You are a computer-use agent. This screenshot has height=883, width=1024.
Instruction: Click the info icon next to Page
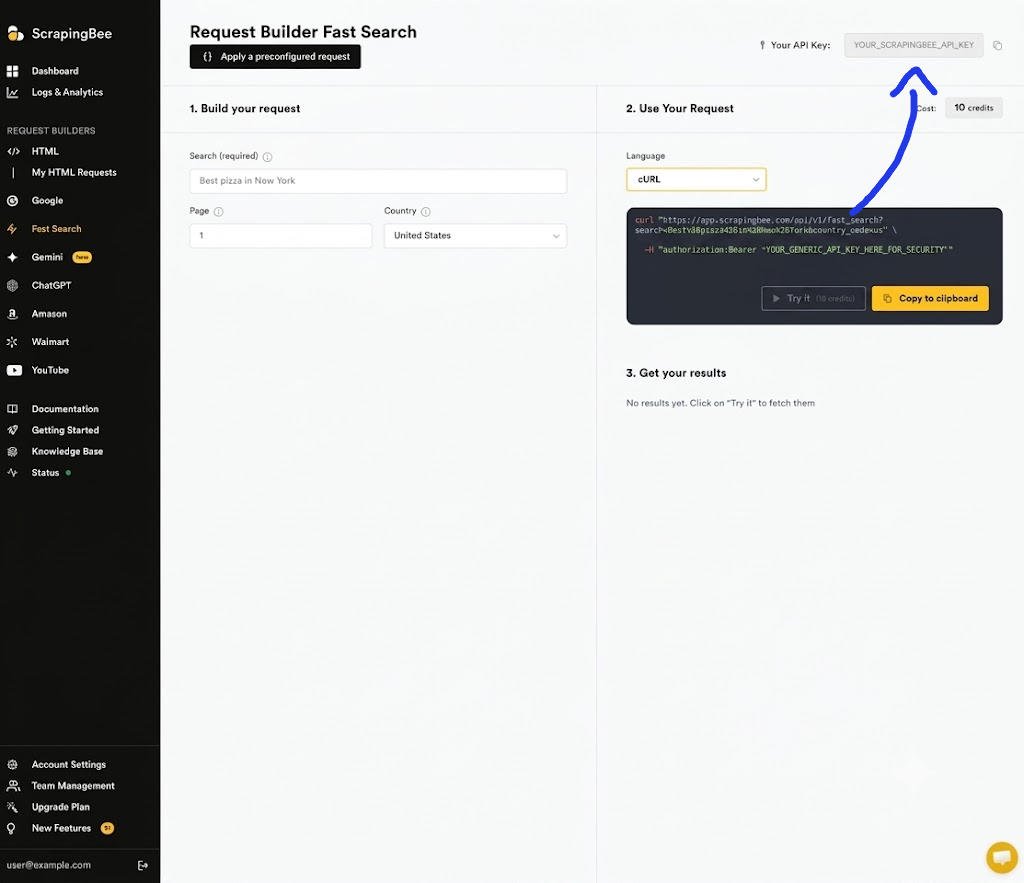click(x=219, y=212)
